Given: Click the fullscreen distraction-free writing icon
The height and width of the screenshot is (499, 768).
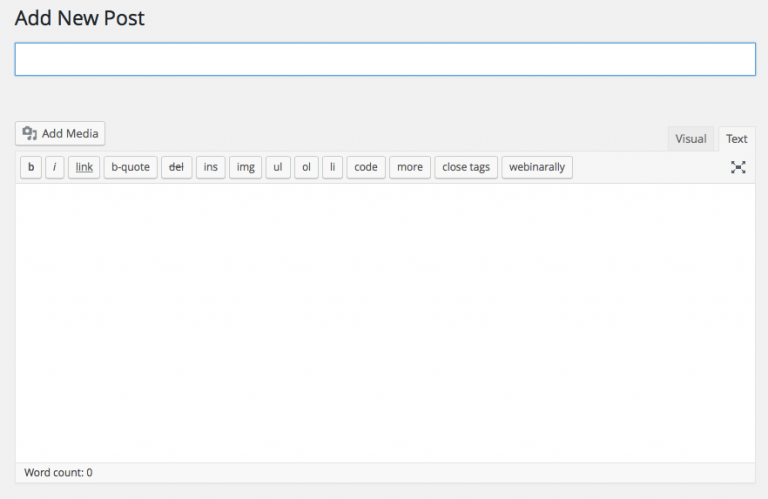Looking at the screenshot, I should [x=738, y=167].
